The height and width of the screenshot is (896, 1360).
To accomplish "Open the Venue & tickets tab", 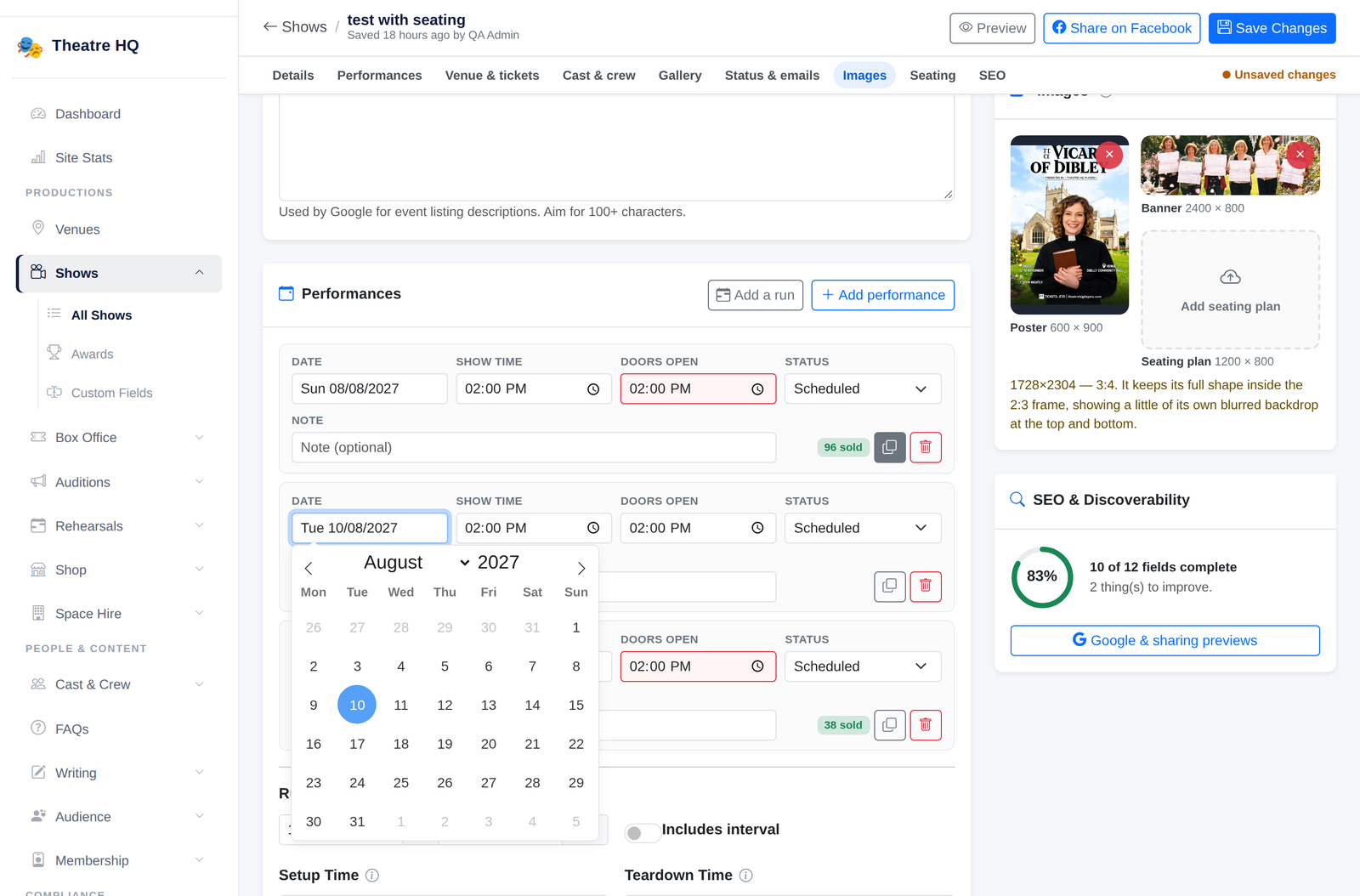I will point(492,76).
